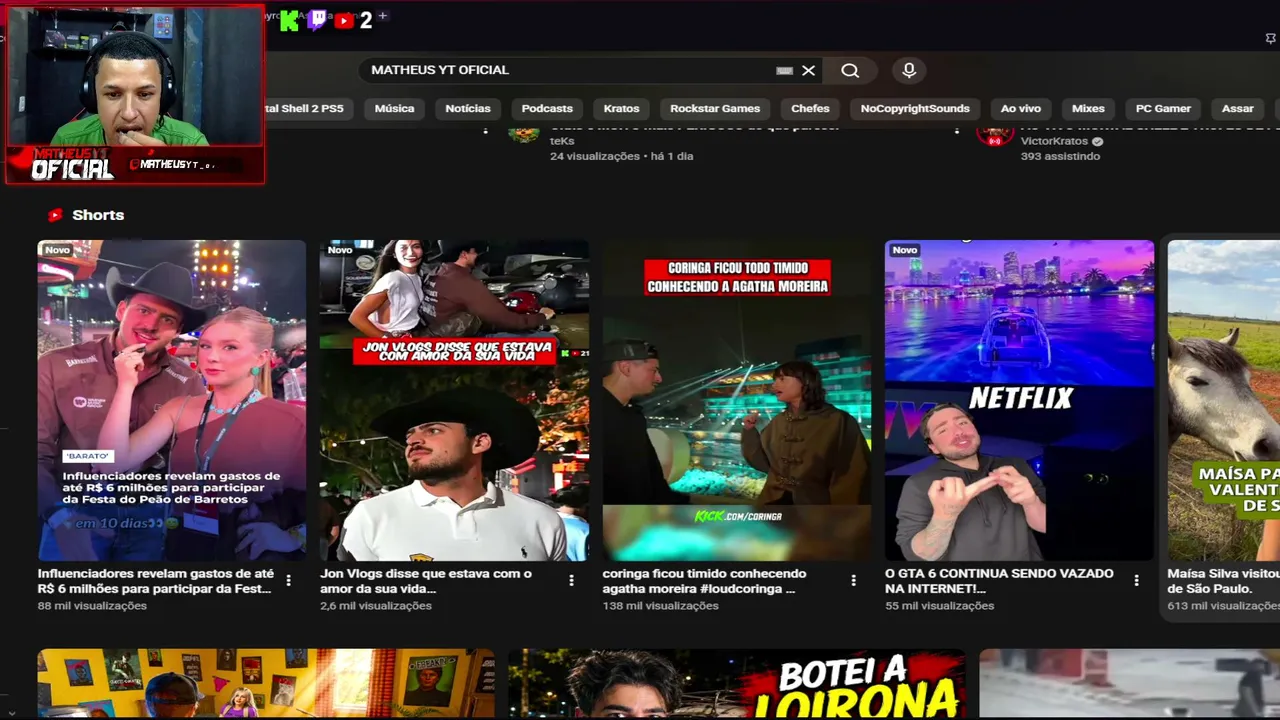The width and height of the screenshot is (1280, 720).
Task: Click the red Shorts logo icon
Action: (55, 215)
